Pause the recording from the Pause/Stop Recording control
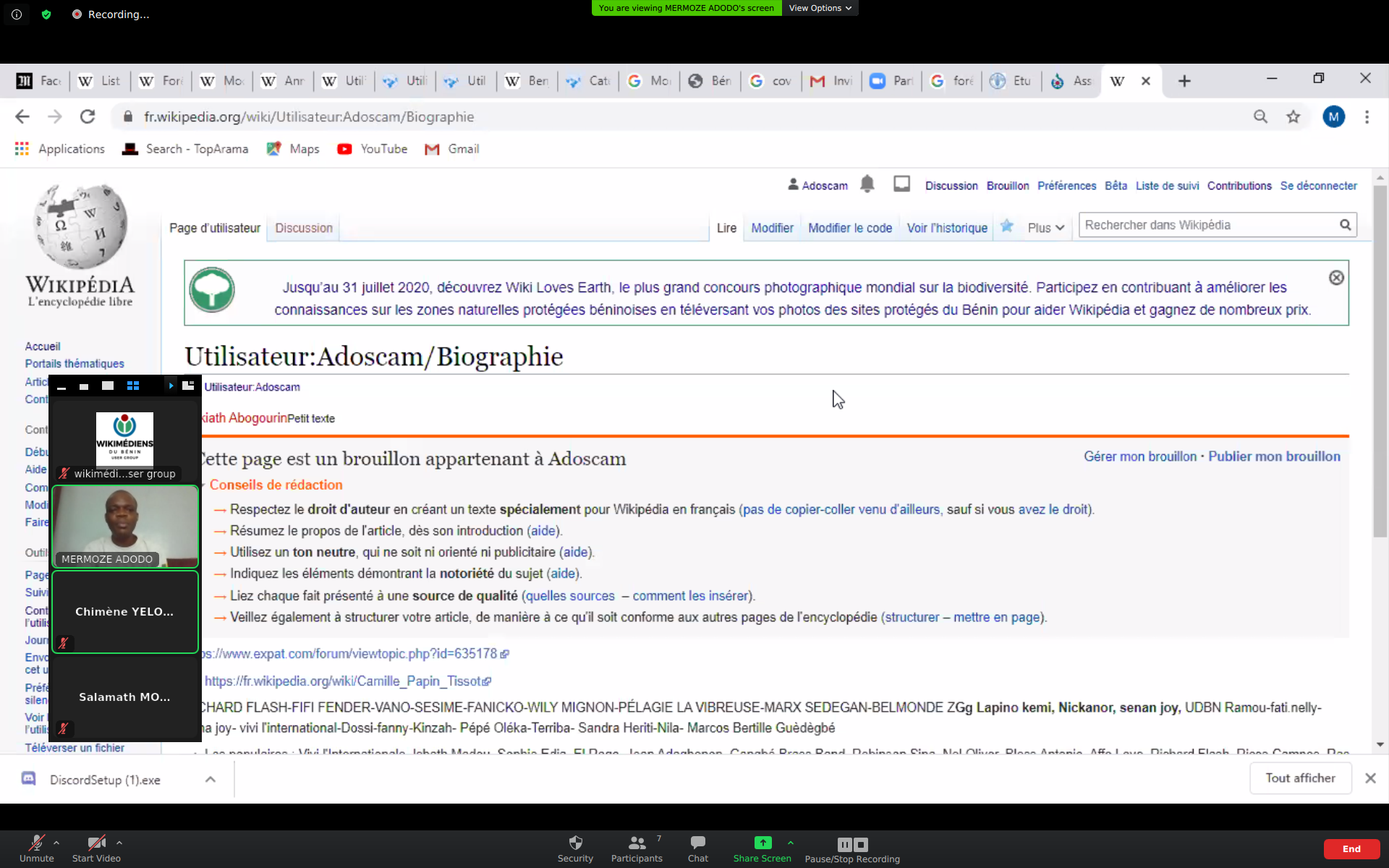The width and height of the screenshot is (1389, 868). (845, 844)
